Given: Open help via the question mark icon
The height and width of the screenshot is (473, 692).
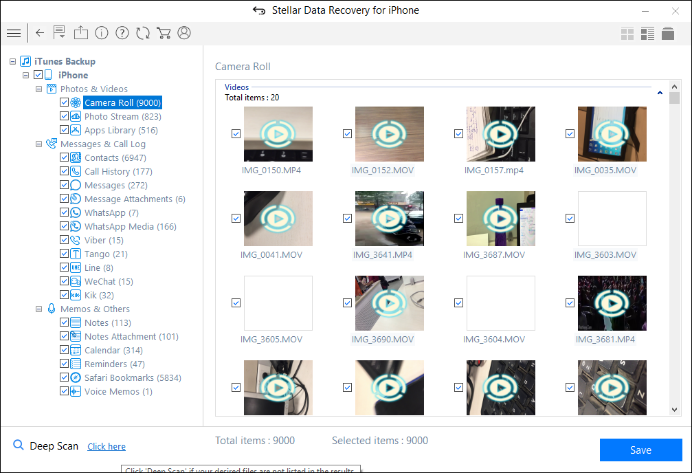Looking at the screenshot, I should pyautogui.click(x=122, y=33).
